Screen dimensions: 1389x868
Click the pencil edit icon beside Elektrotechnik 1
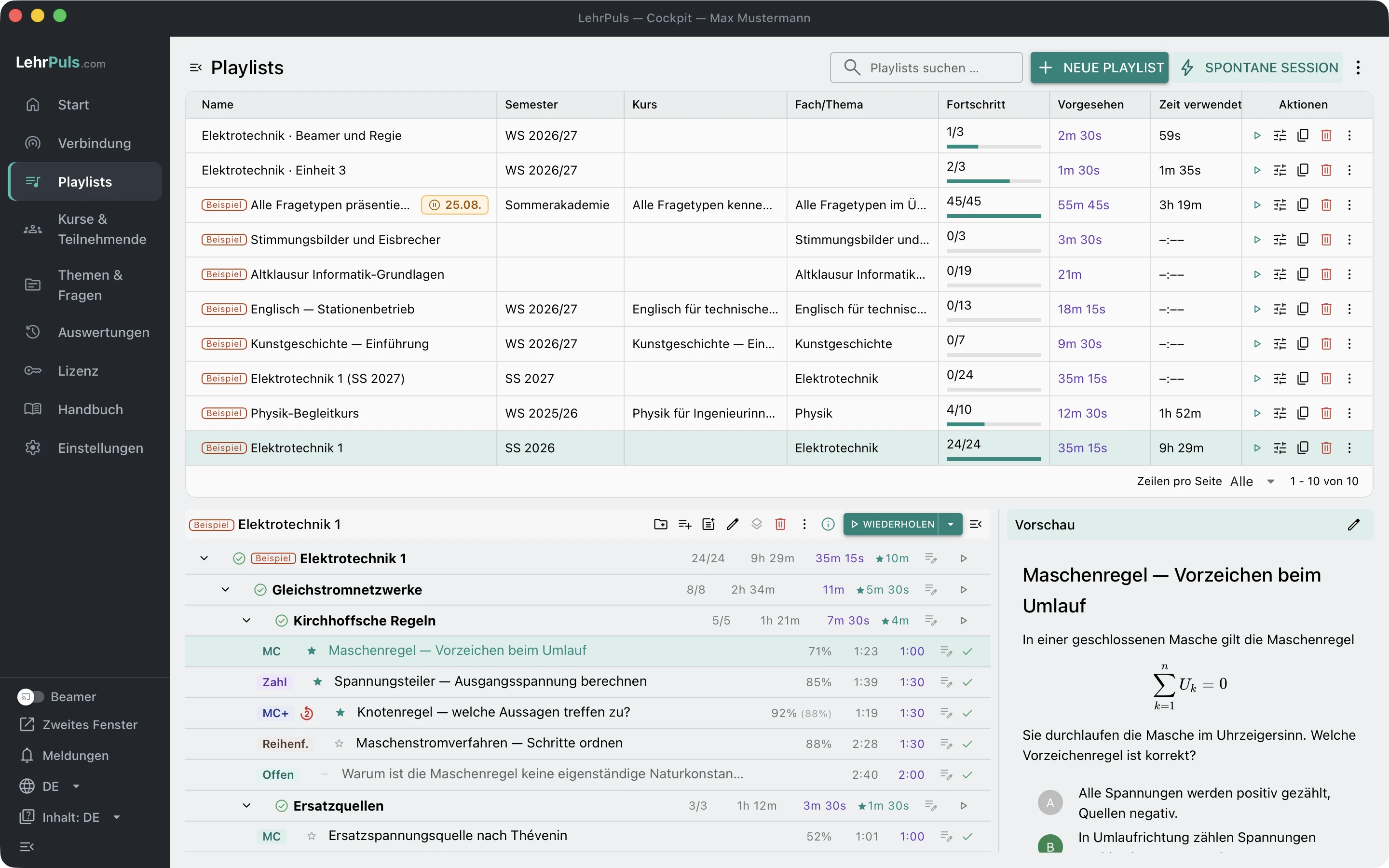733,524
